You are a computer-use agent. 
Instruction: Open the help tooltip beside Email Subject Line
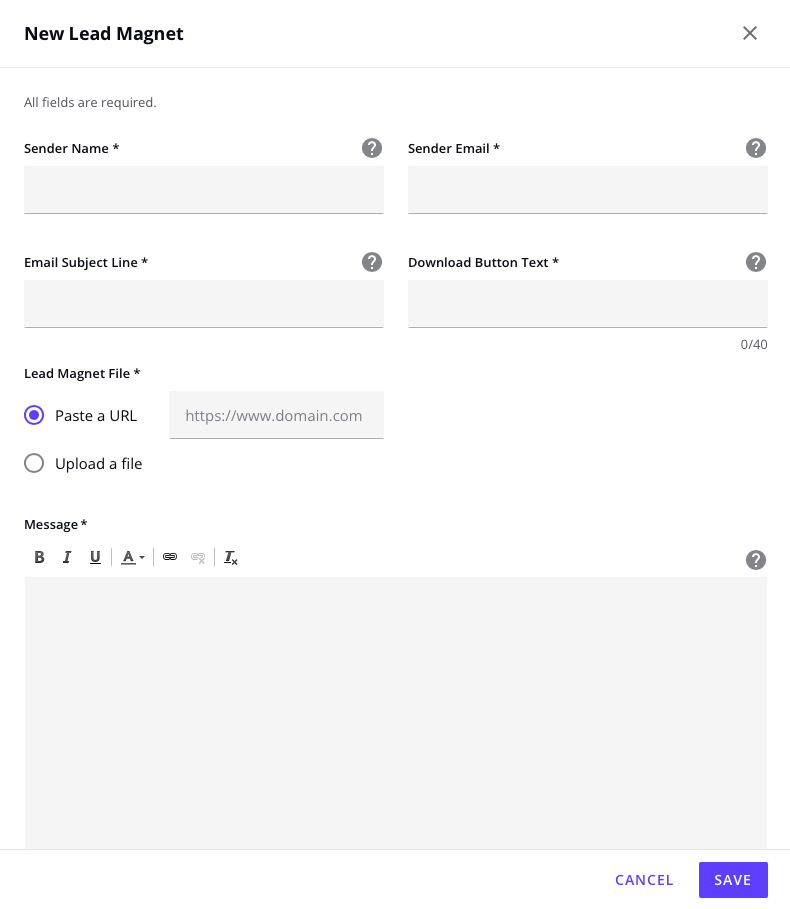click(x=372, y=262)
